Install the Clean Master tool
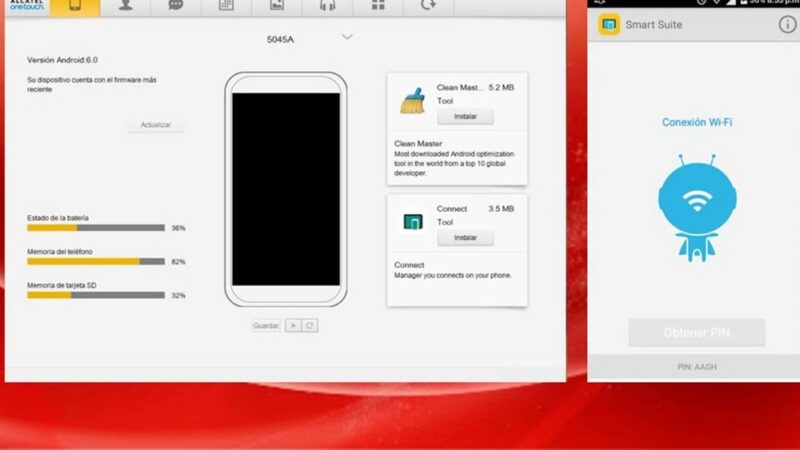 click(465, 116)
